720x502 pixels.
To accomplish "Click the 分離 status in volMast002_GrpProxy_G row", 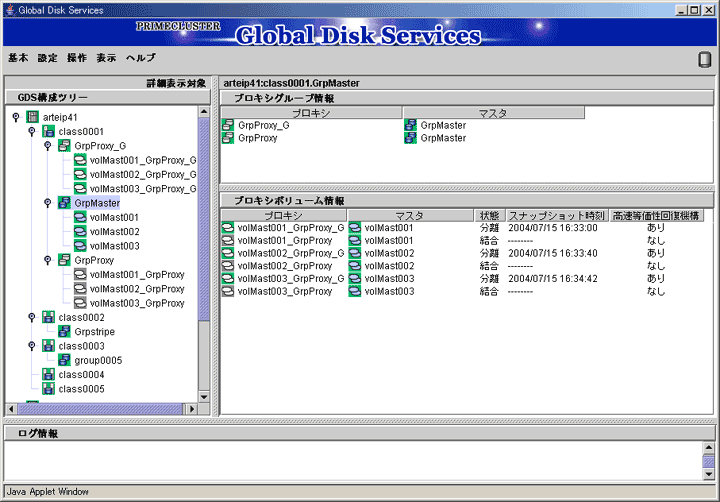I will tap(489, 253).
